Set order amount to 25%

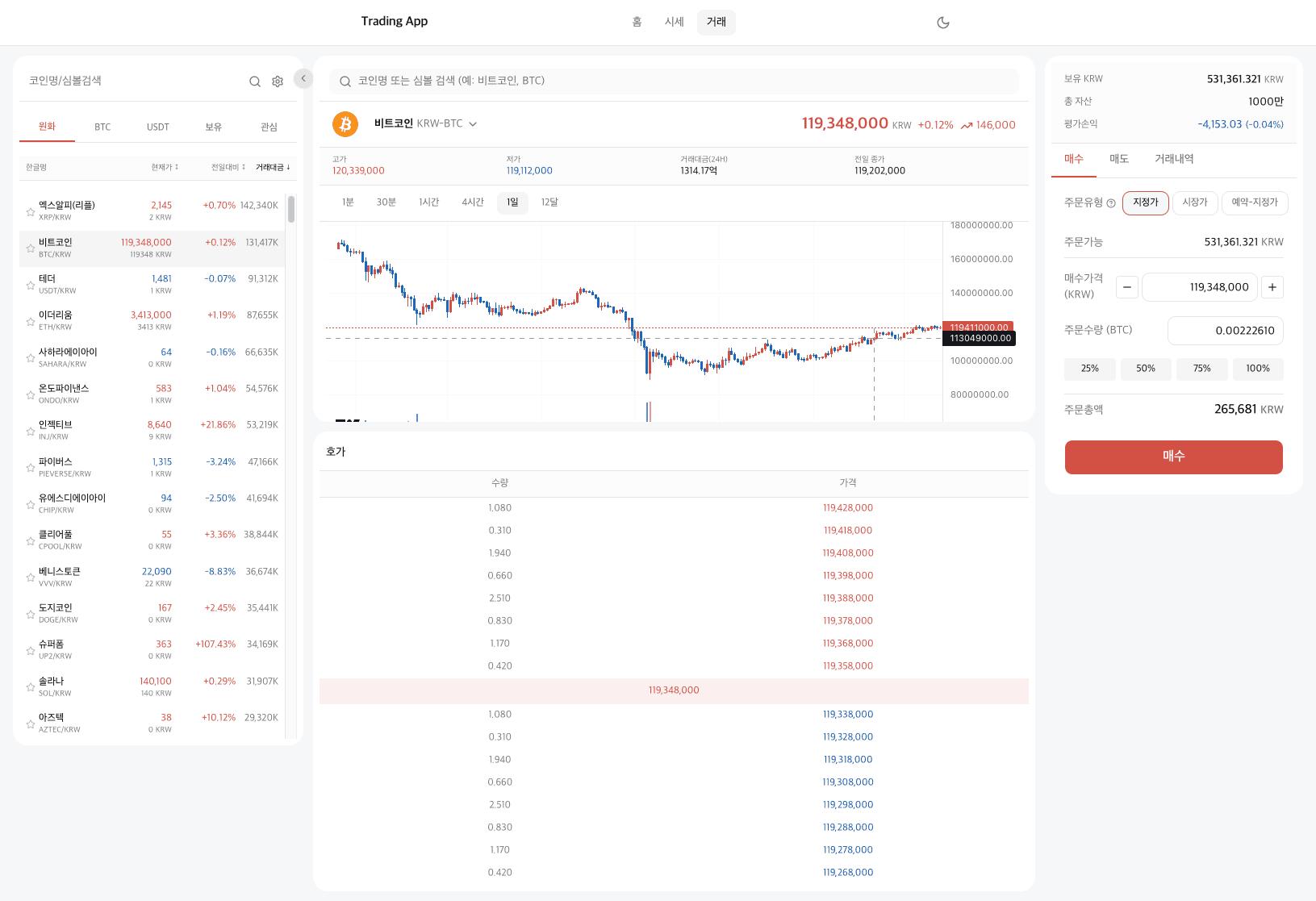[x=1090, y=369]
